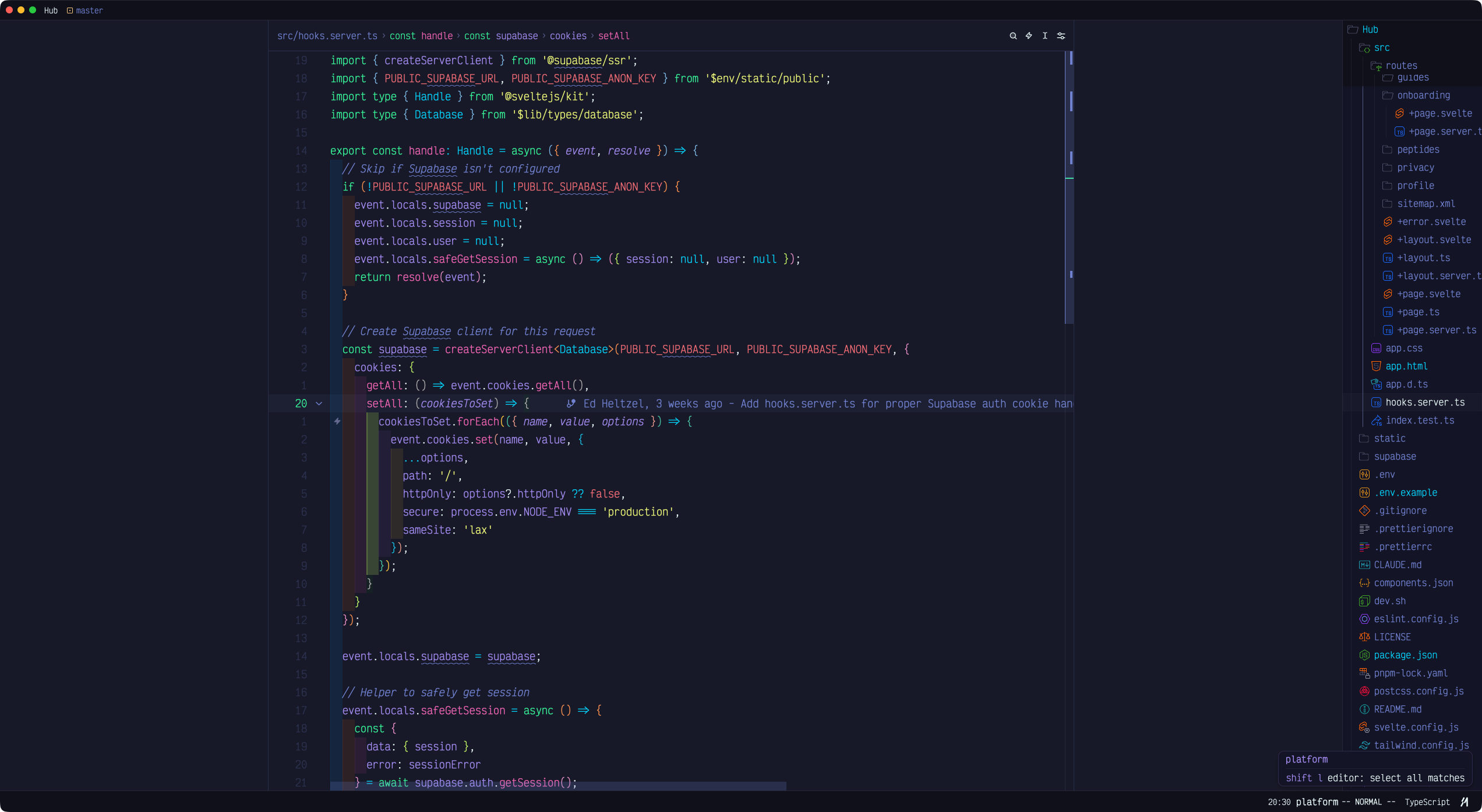Click the Hub project name in title bar
This screenshot has width=1482, height=812.
coord(51,10)
